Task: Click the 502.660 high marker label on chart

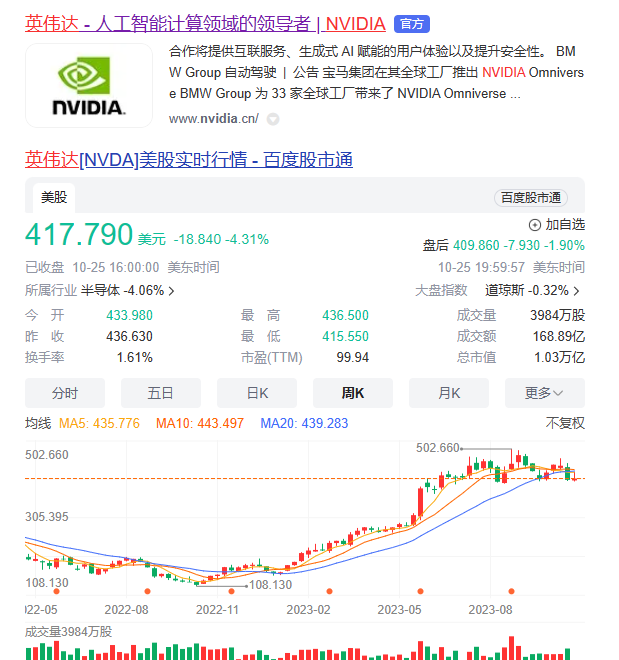Action: click(438, 448)
